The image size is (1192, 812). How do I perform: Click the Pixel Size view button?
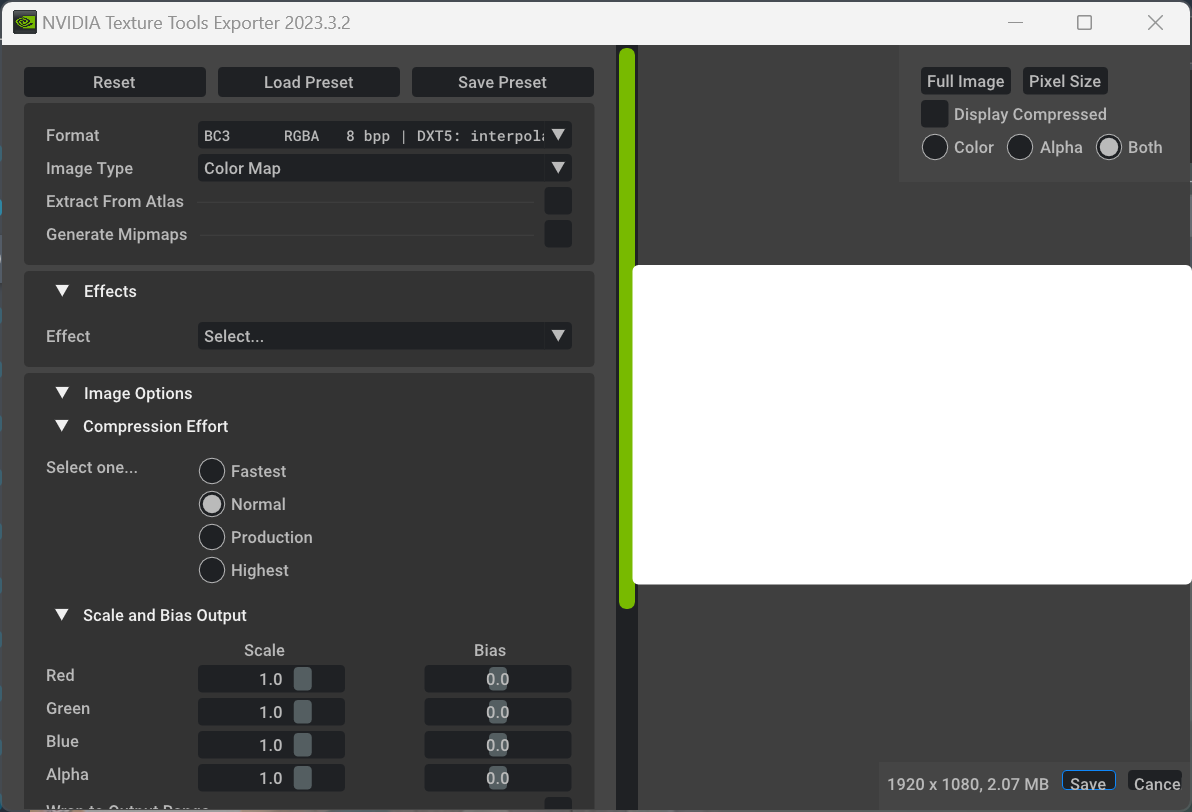1064,81
